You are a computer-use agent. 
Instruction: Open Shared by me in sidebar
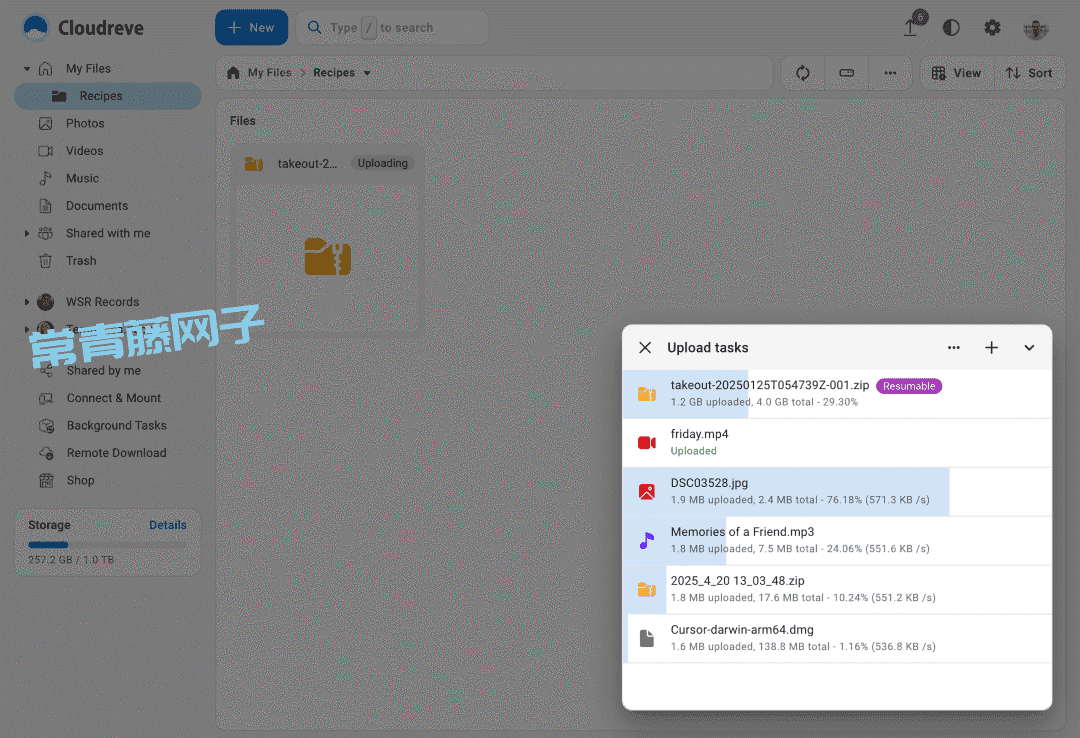(104, 371)
